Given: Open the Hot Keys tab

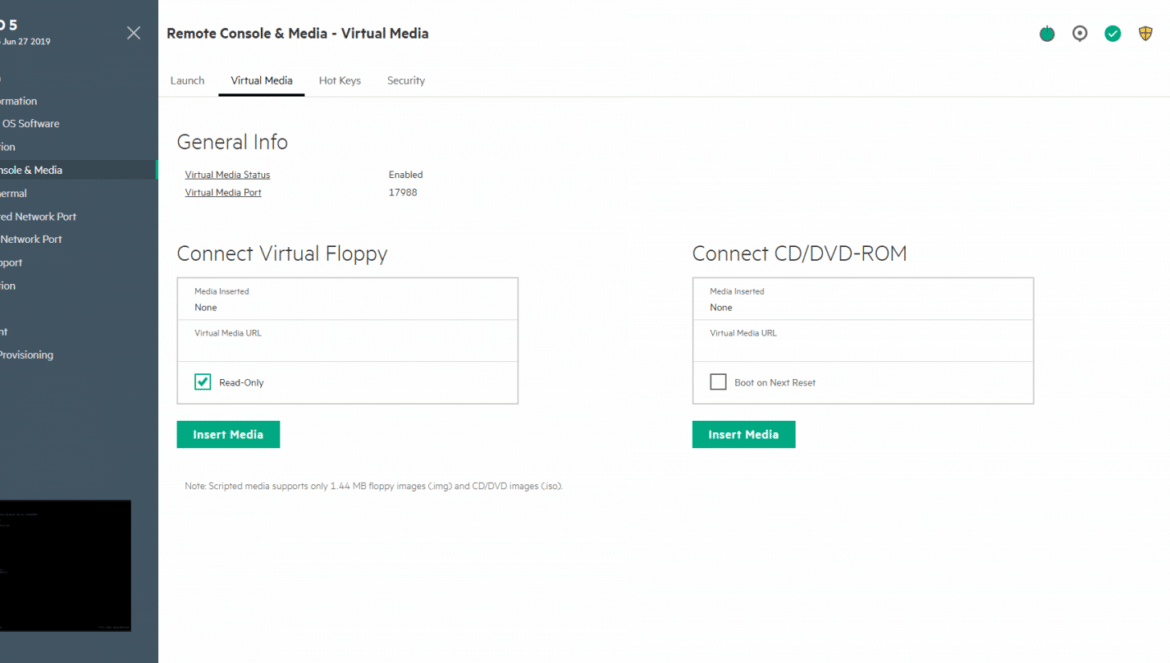Looking at the screenshot, I should click(340, 81).
